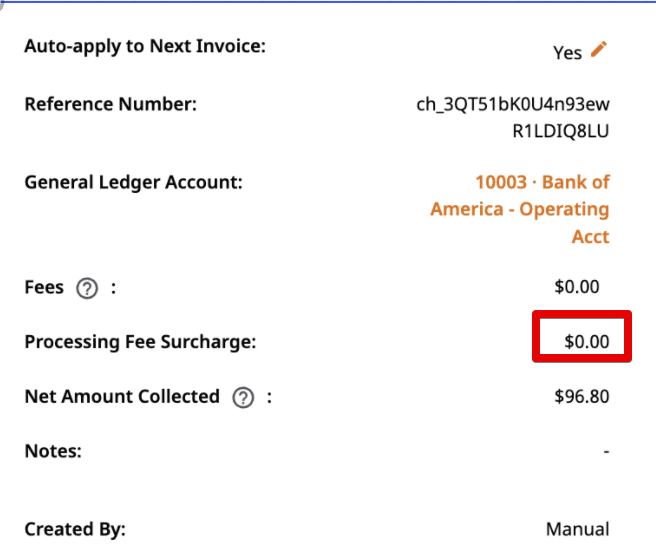Click the Net Amount Collected help icon
The image size is (656, 550).
point(243,397)
